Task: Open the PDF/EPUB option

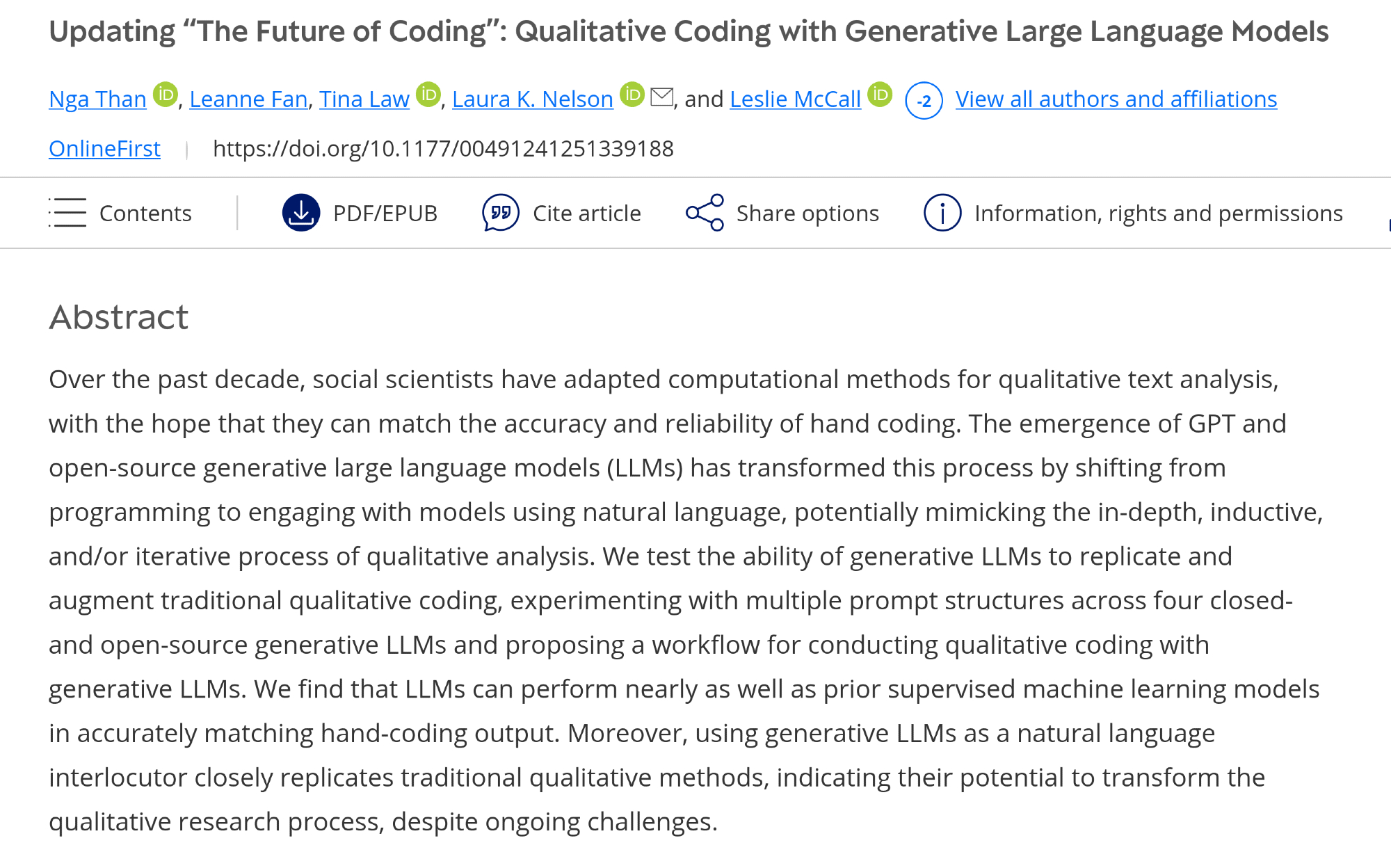Action: tap(385, 214)
